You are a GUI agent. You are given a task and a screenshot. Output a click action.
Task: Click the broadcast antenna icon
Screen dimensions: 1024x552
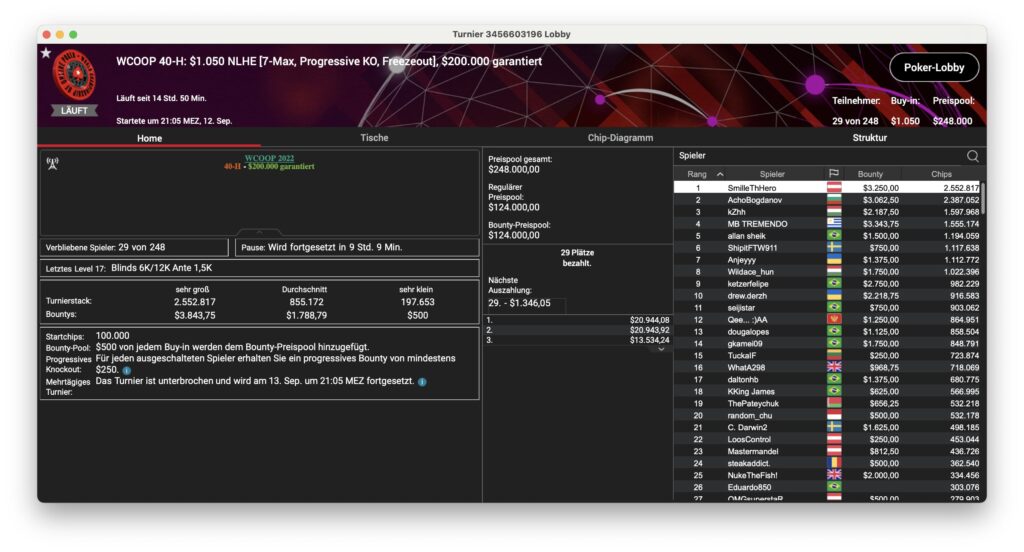52,162
